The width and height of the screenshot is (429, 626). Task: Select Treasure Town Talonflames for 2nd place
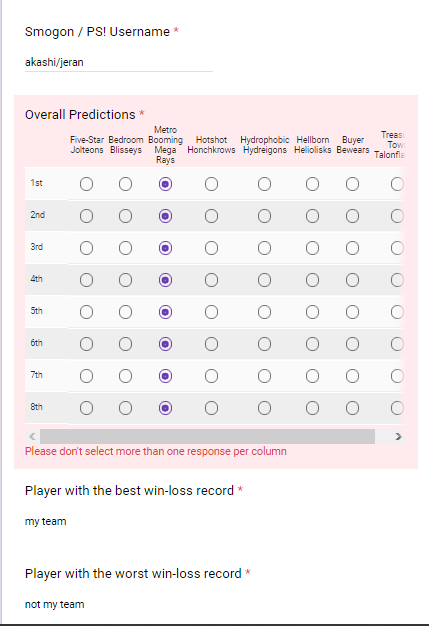click(x=397, y=216)
